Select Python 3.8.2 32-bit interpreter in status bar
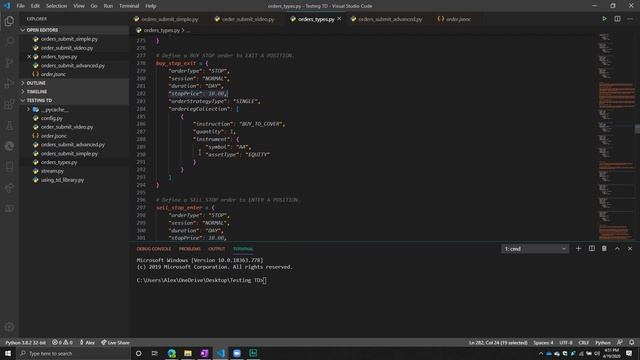Viewport: 640px width, 360px height. [x=25, y=342]
